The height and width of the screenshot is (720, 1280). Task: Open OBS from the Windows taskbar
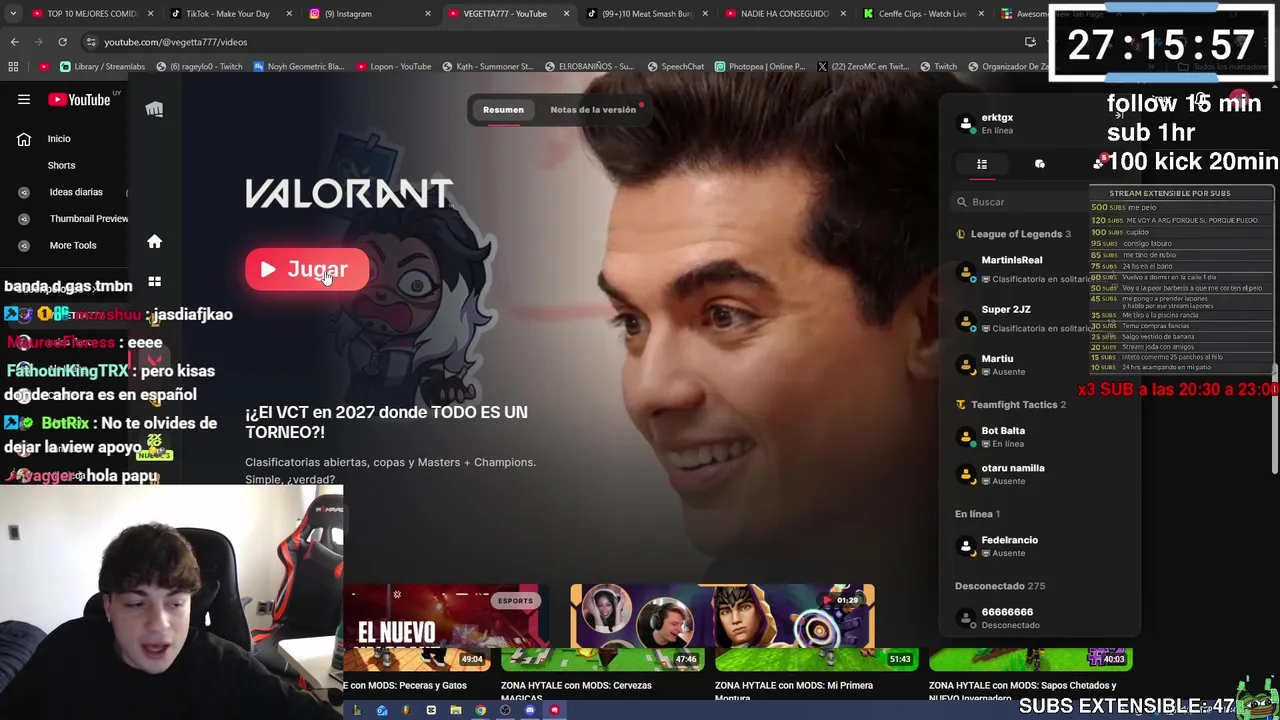(505, 710)
